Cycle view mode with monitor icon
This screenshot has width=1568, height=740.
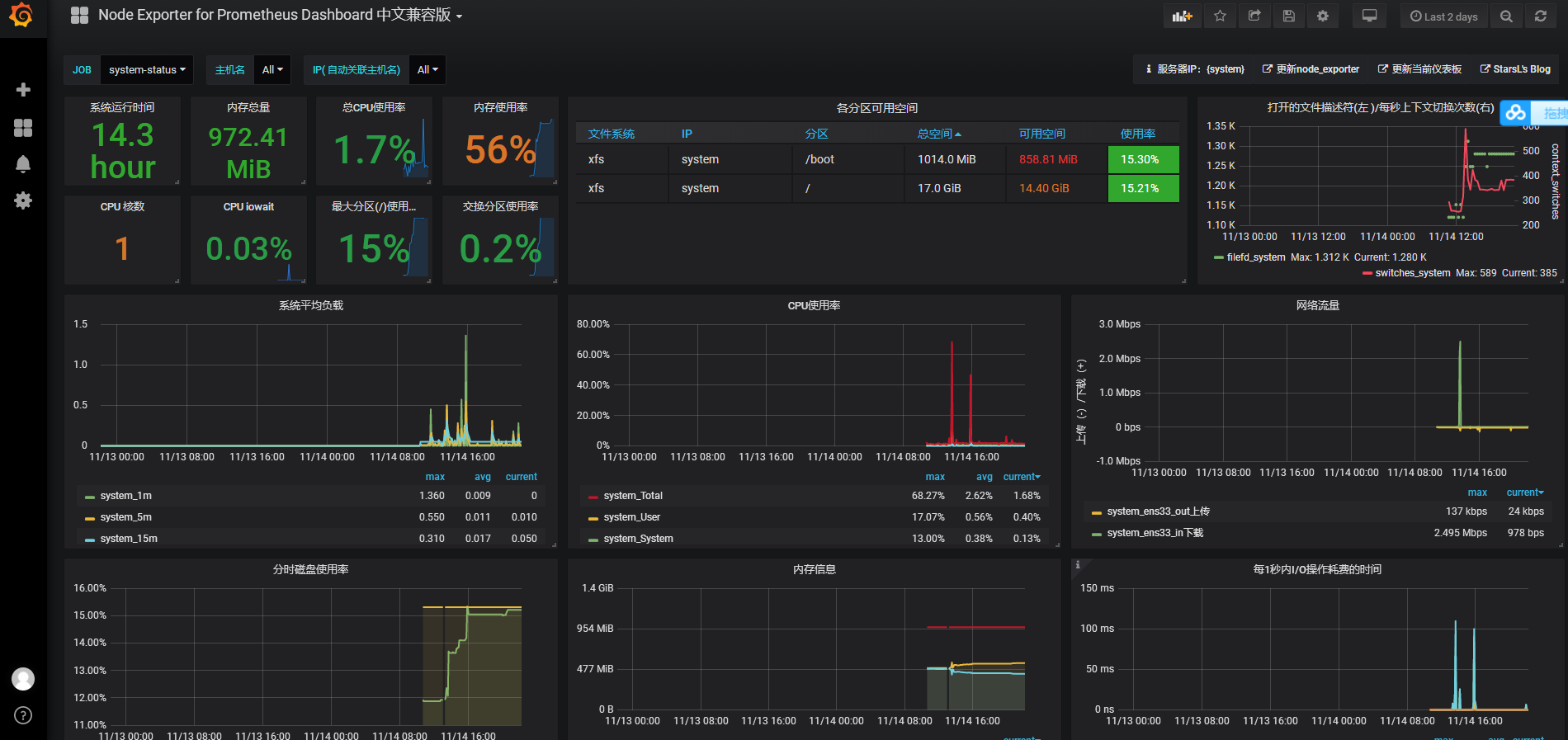(1369, 16)
